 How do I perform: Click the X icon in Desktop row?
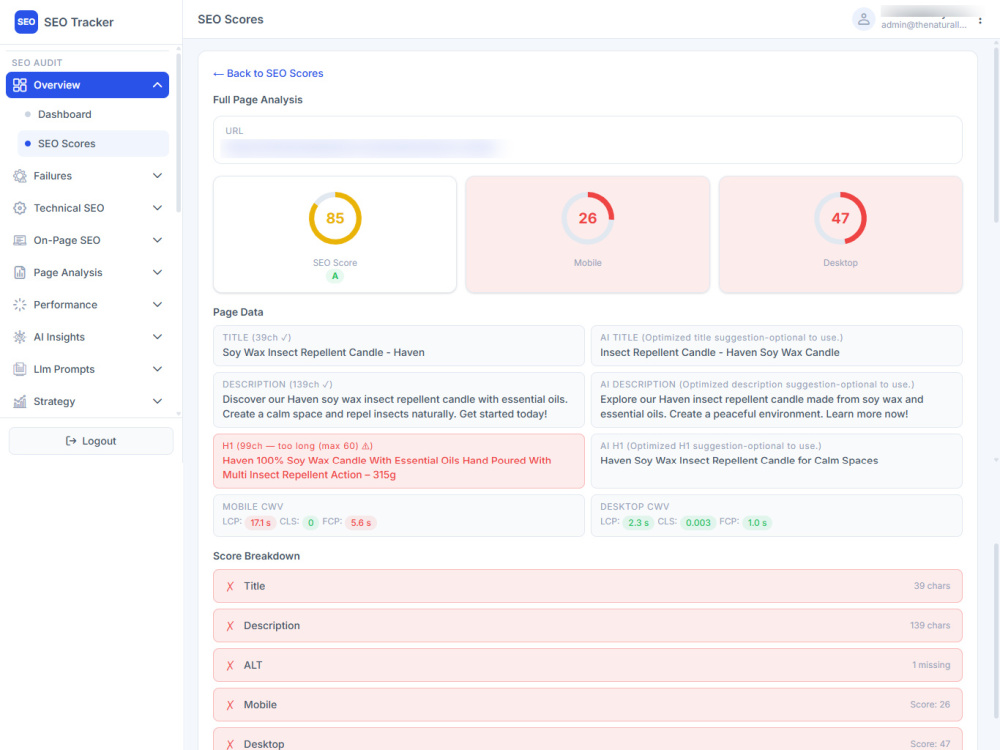tap(230, 744)
